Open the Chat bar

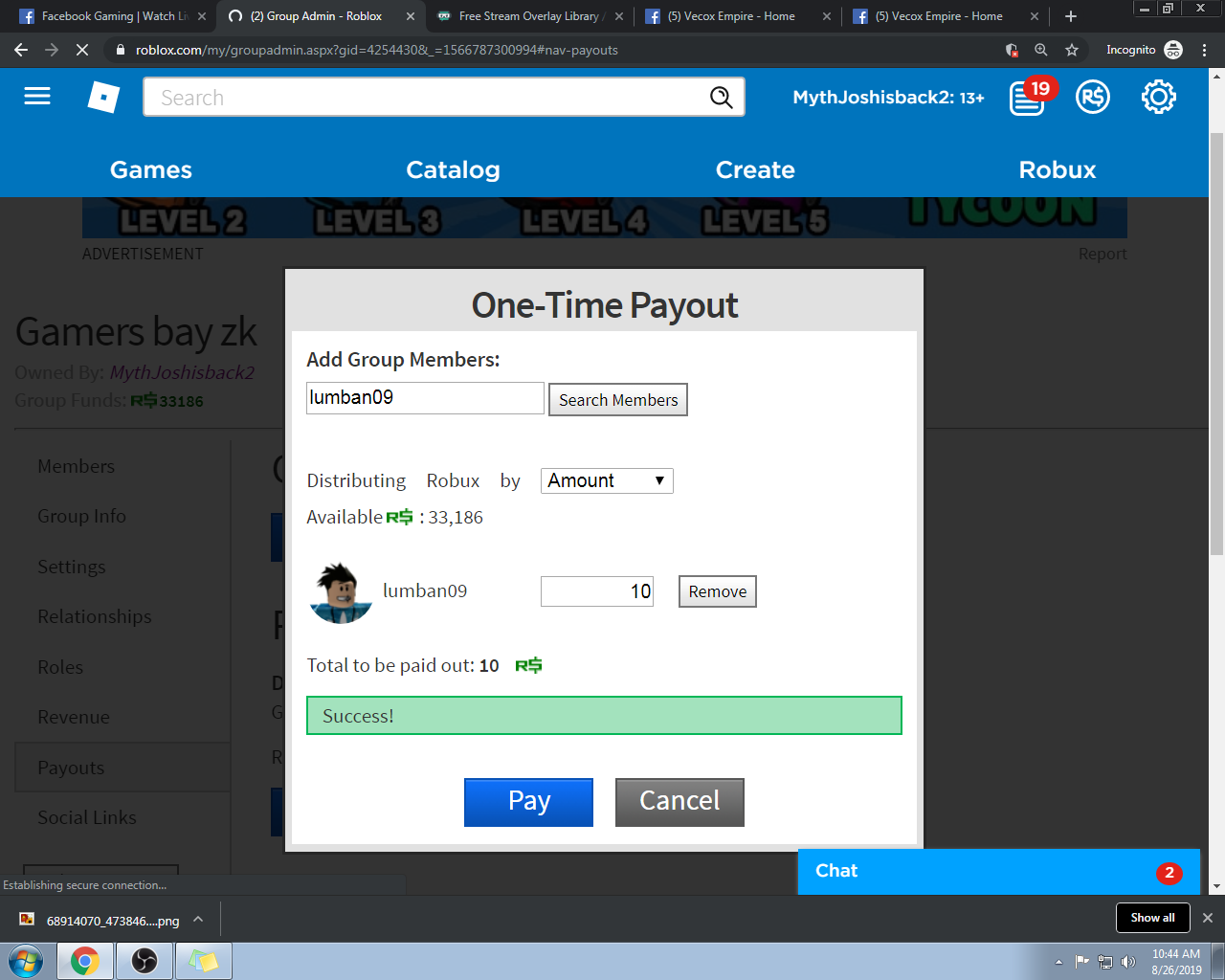(999, 872)
